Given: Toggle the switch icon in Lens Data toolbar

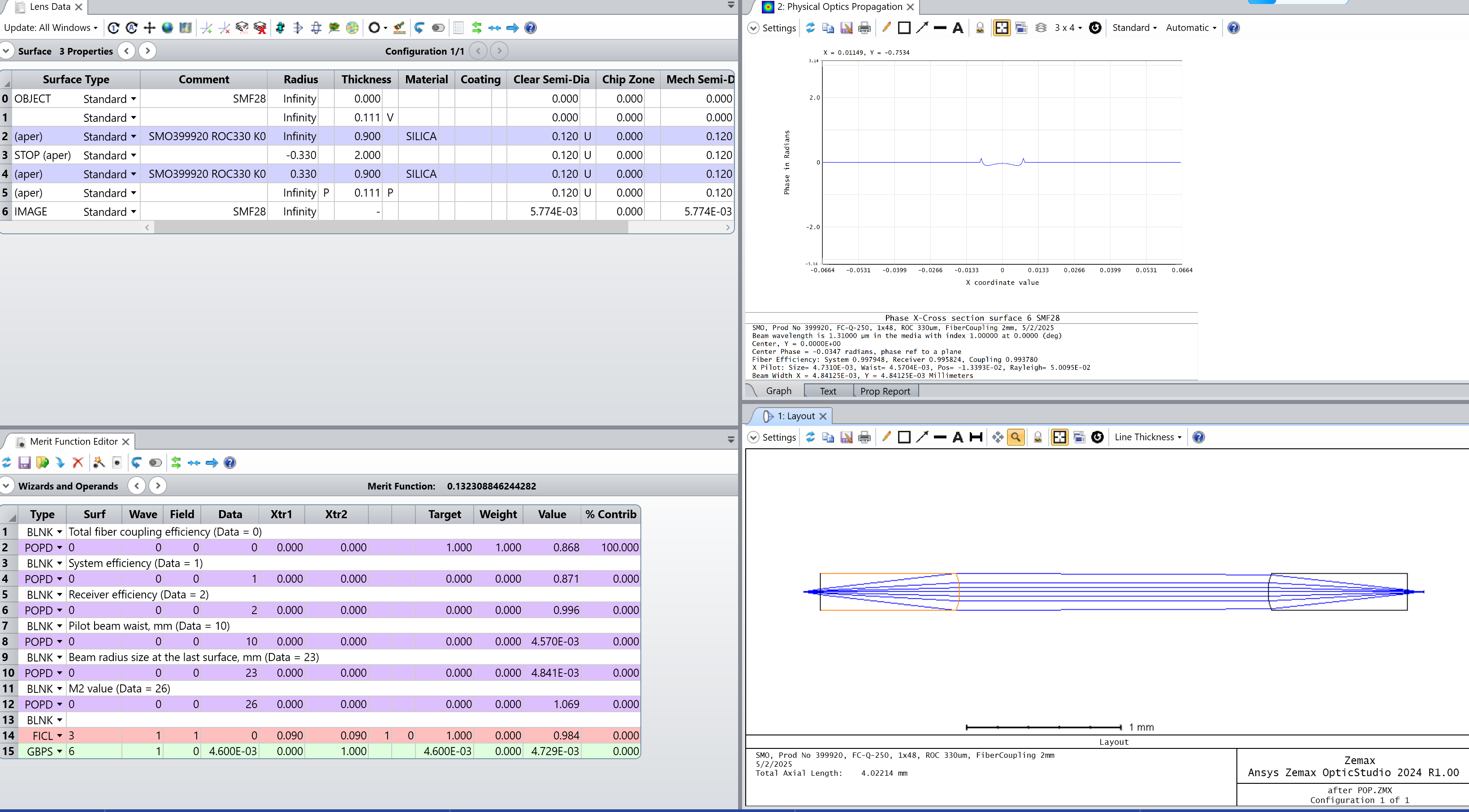Looking at the screenshot, I should (438, 28).
